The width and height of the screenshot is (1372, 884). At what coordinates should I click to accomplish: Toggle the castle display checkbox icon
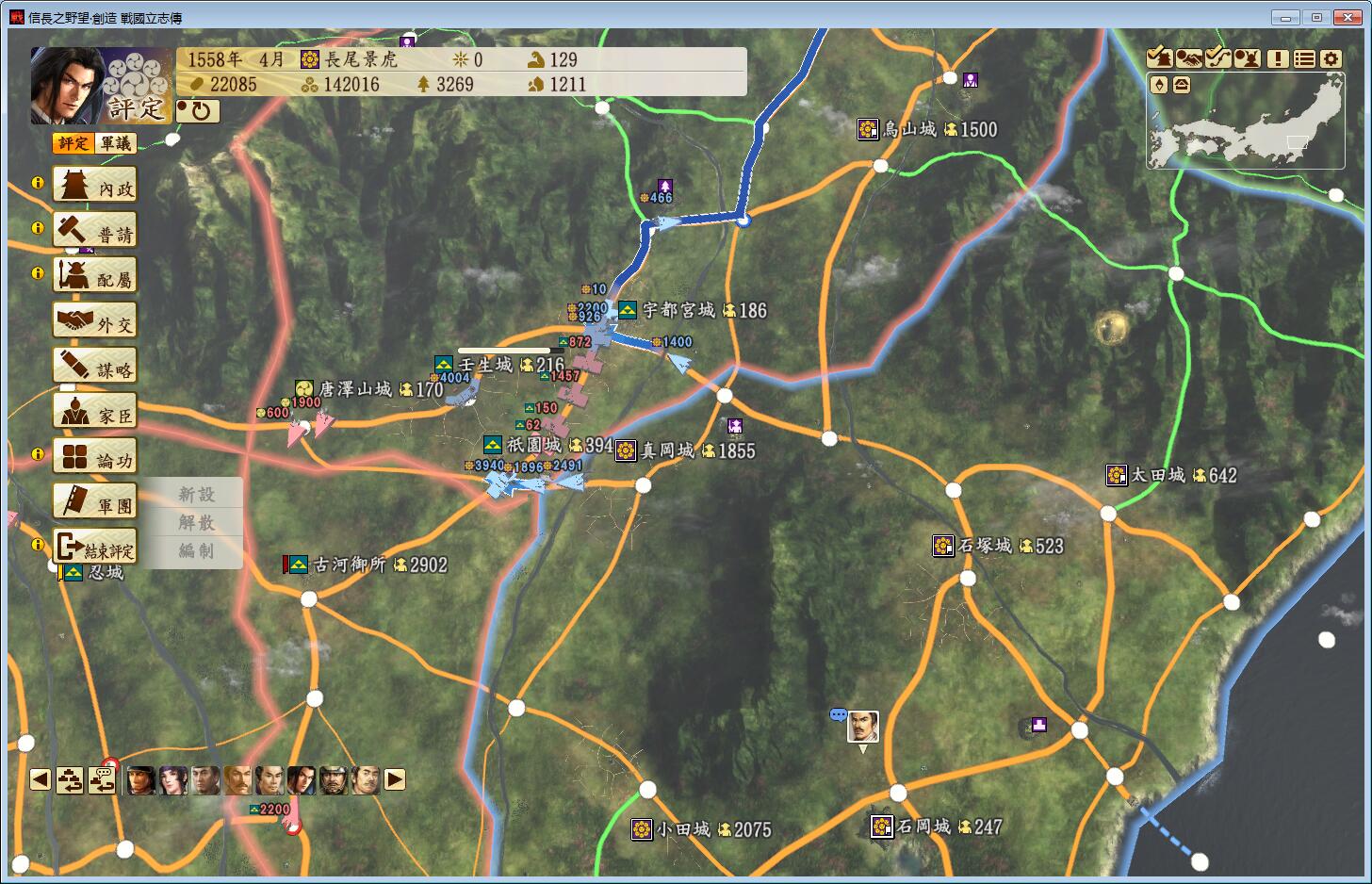point(1159,58)
